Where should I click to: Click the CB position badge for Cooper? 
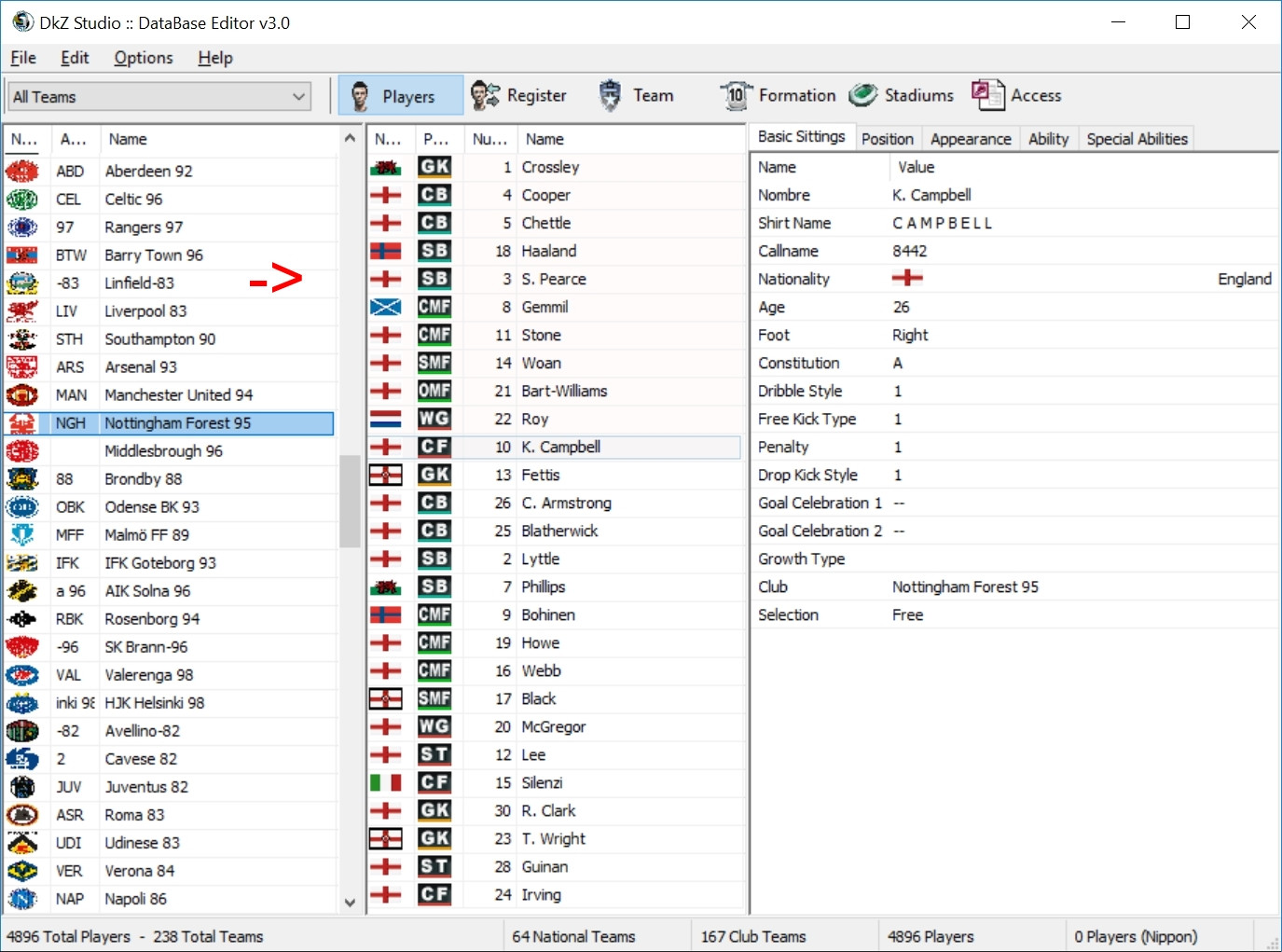tap(434, 195)
